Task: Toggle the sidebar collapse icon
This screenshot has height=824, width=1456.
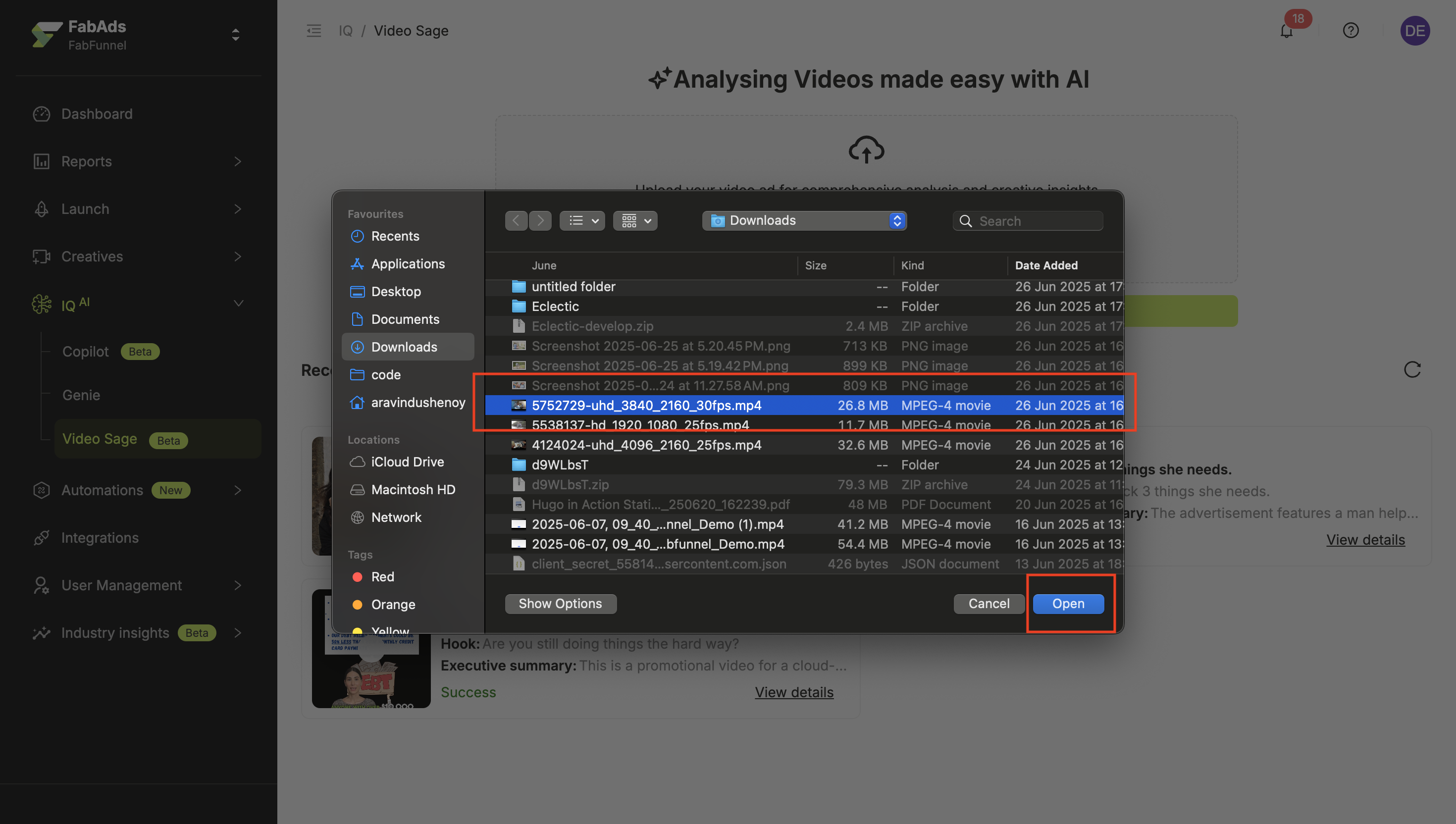Action: (313, 31)
